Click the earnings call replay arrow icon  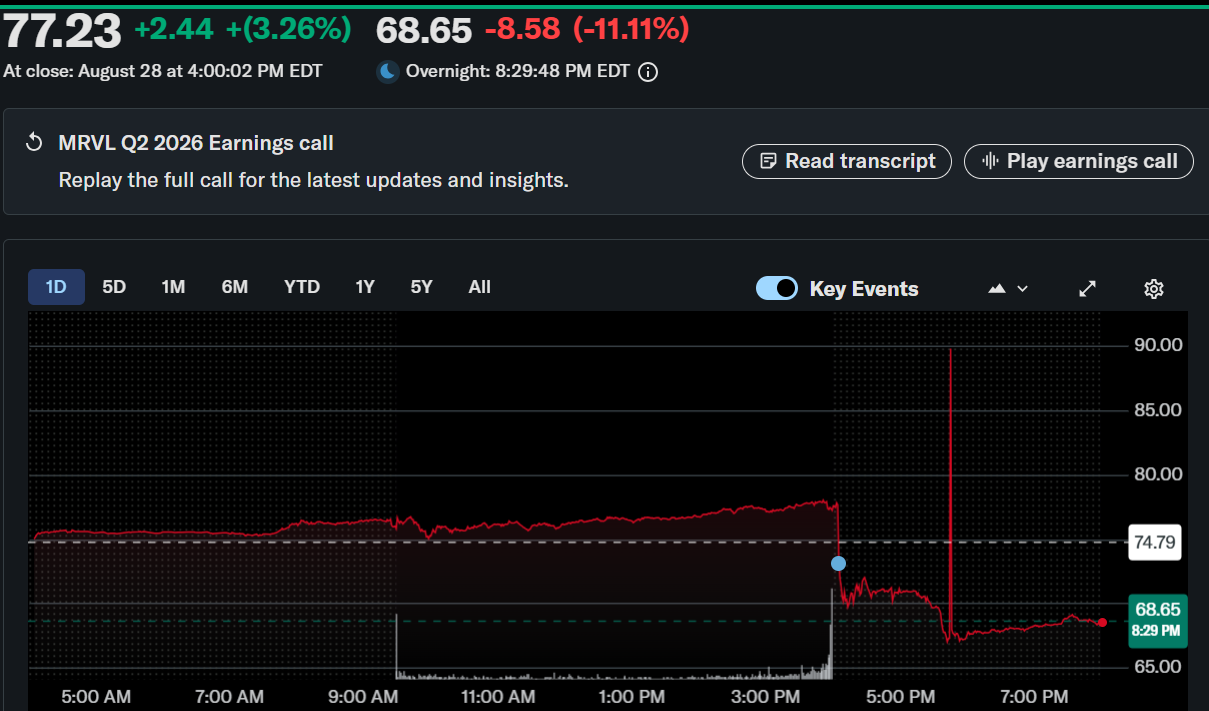(x=34, y=143)
